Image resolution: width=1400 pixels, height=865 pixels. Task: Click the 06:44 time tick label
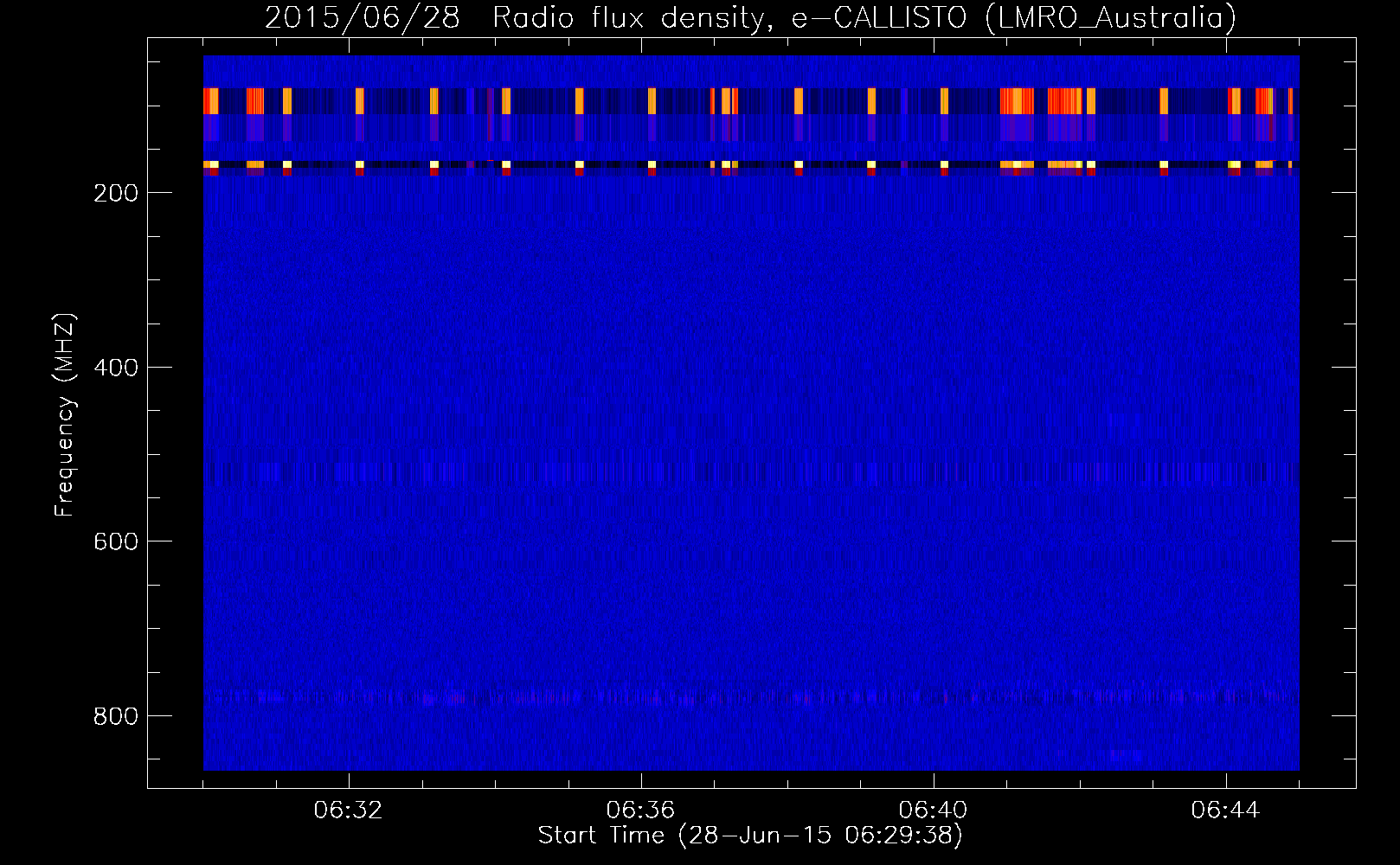click(1225, 811)
